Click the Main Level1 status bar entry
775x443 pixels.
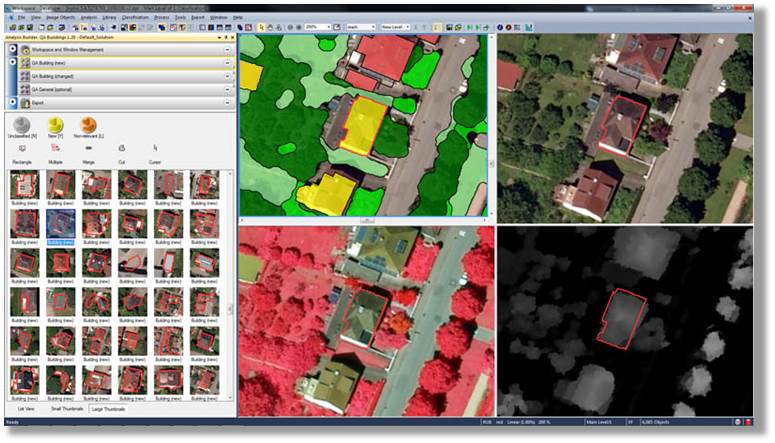pos(599,422)
